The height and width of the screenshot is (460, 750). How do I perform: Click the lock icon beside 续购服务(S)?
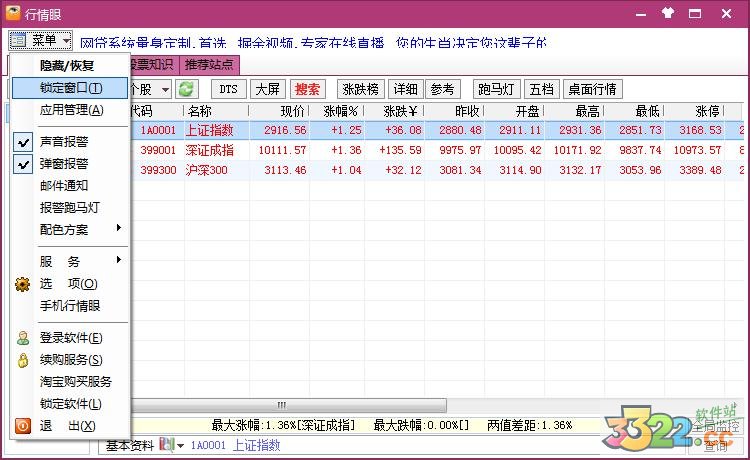tap(22, 360)
